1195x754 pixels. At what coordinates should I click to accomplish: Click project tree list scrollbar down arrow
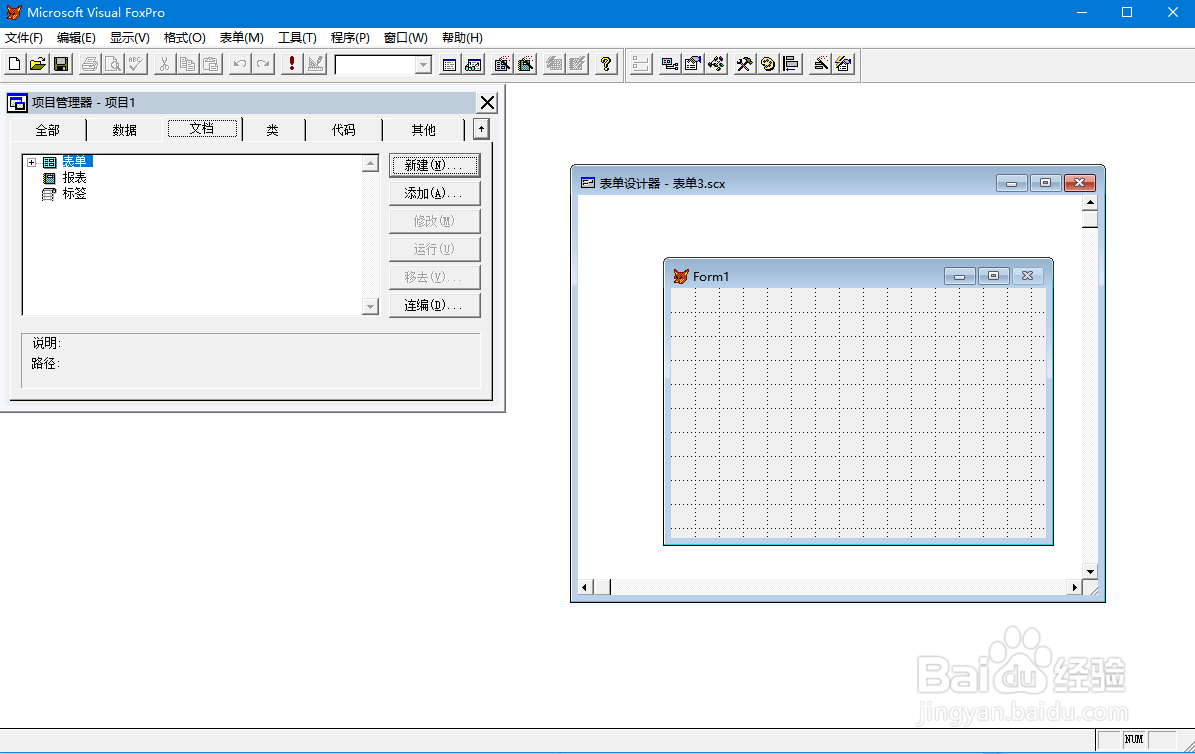point(370,306)
